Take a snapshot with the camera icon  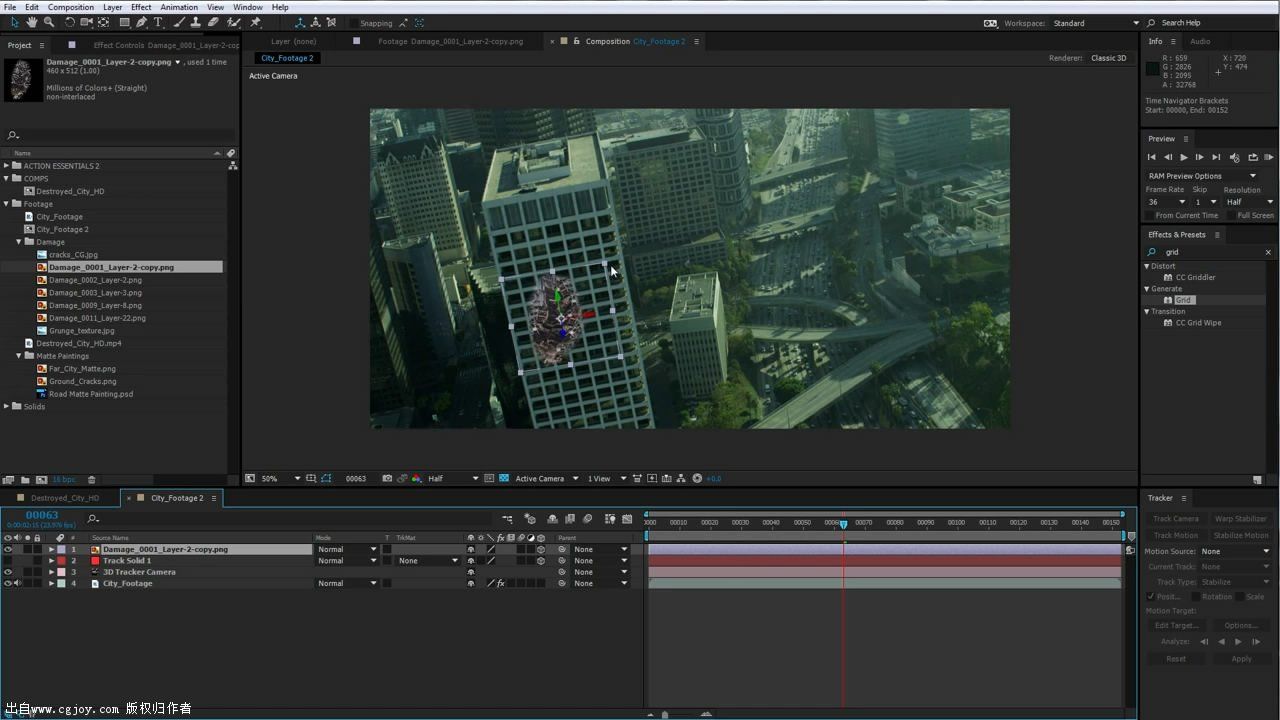387,479
